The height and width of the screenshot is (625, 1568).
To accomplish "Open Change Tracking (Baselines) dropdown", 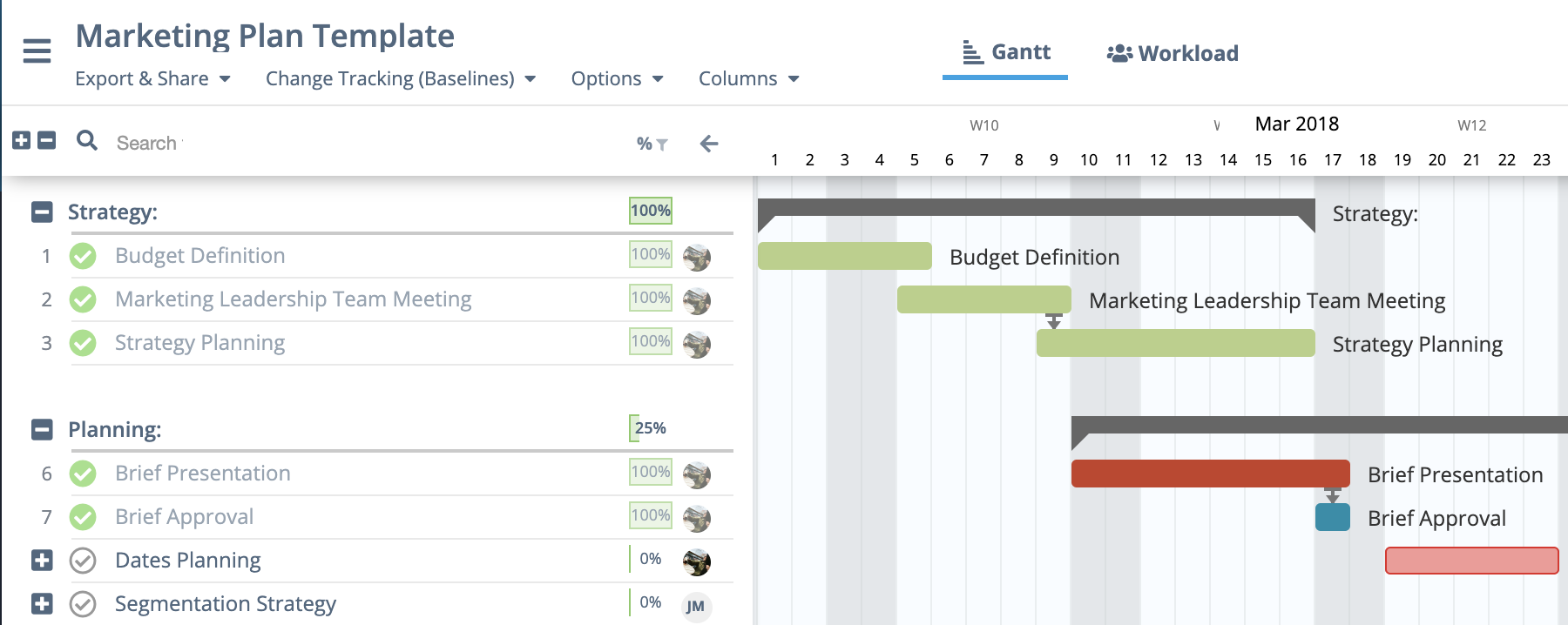I will point(401,78).
